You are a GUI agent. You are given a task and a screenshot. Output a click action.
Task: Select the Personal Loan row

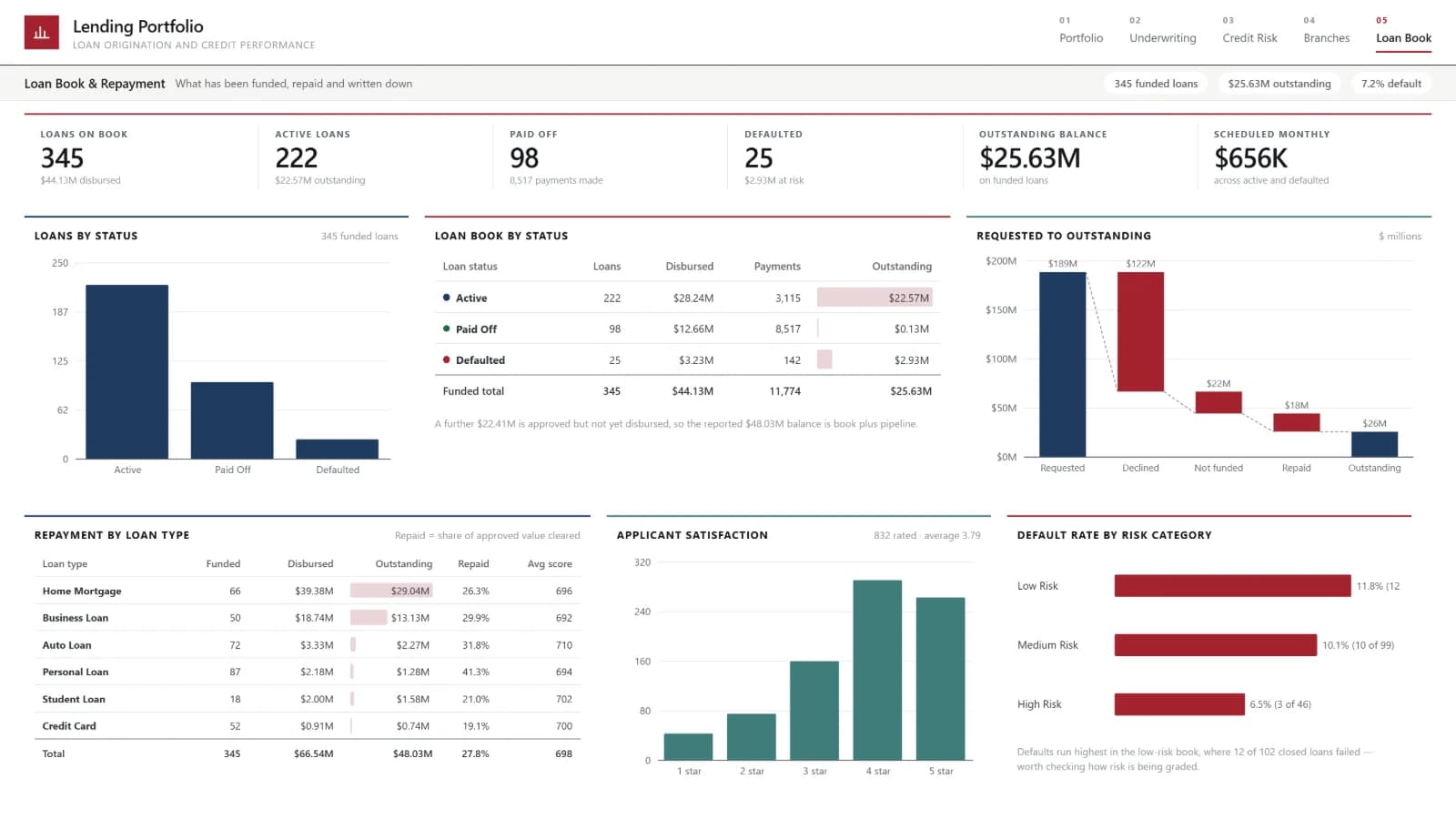point(308,672)
